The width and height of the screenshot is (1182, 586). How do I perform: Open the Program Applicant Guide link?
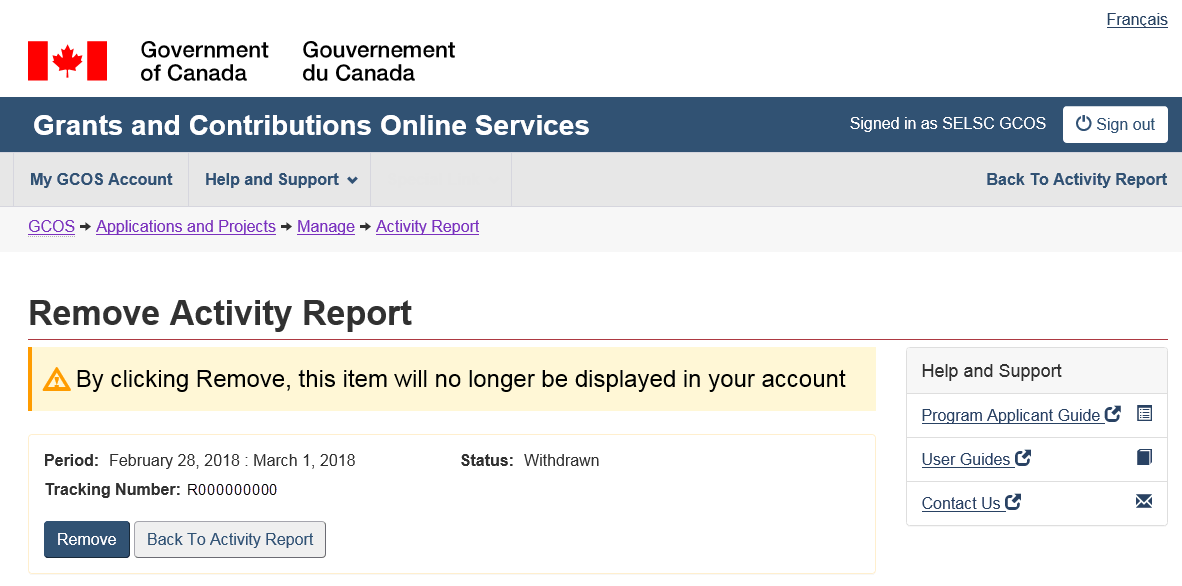[x=1010, y=415]
